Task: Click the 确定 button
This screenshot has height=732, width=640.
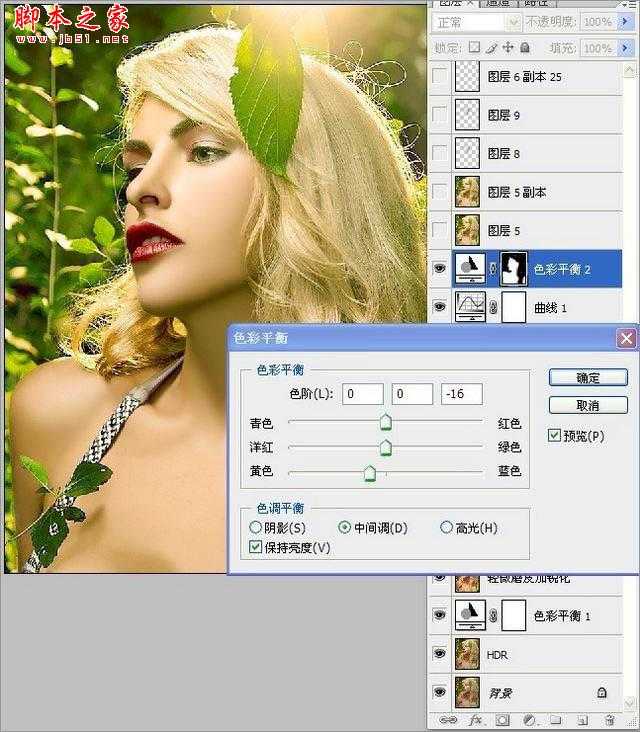Action: click(588, 377)
